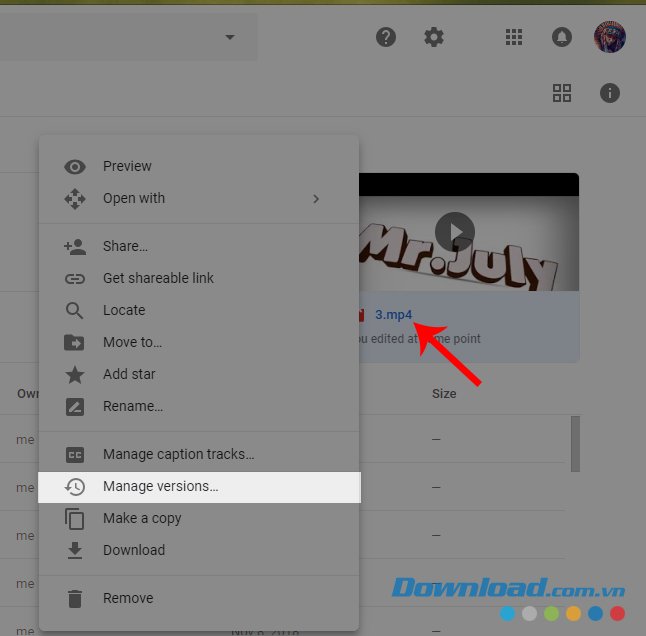The image size is (646, 636).
Task: Click Get shareable link option
Action: 158,278
